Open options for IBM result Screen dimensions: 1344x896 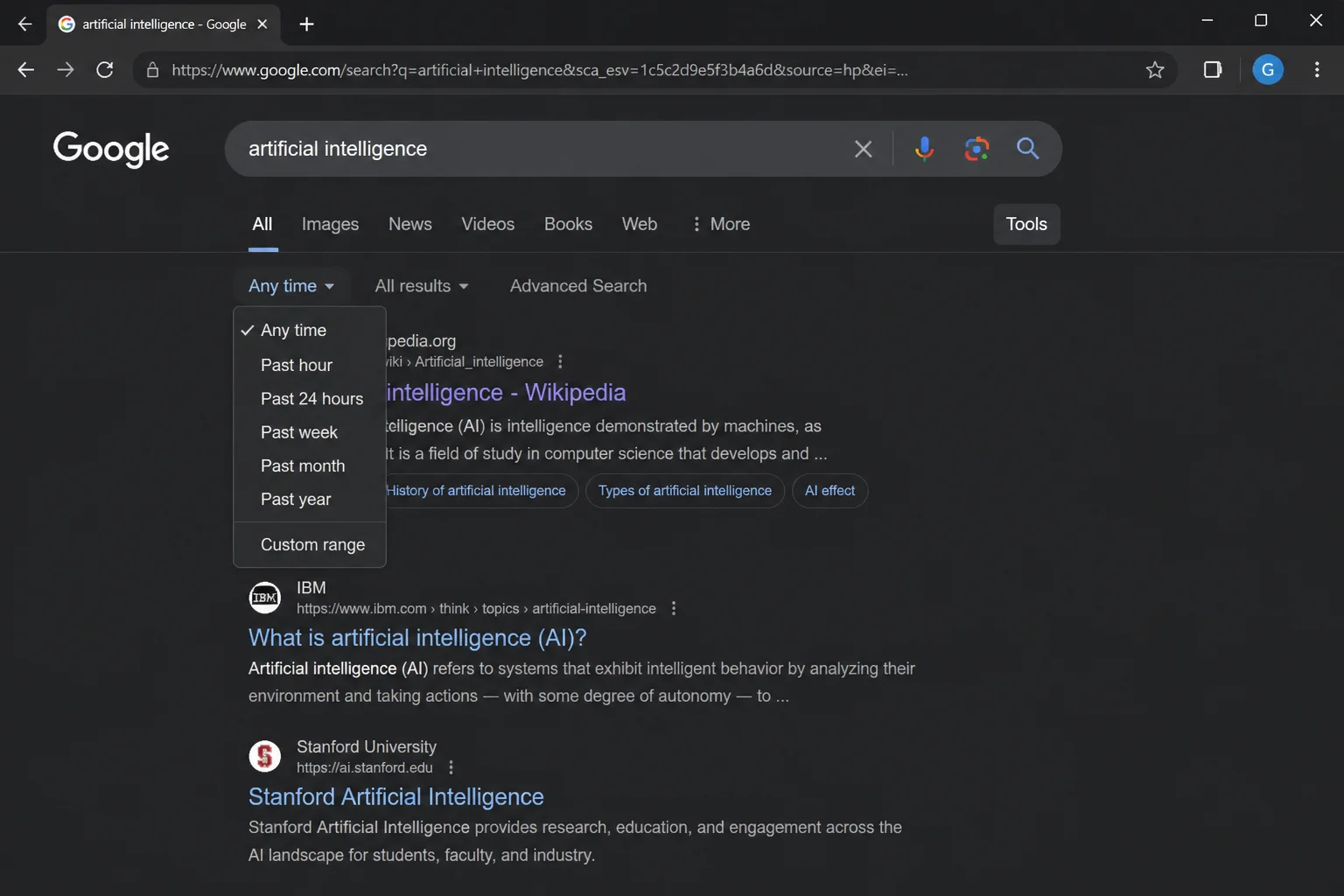(x=673, y=608)
